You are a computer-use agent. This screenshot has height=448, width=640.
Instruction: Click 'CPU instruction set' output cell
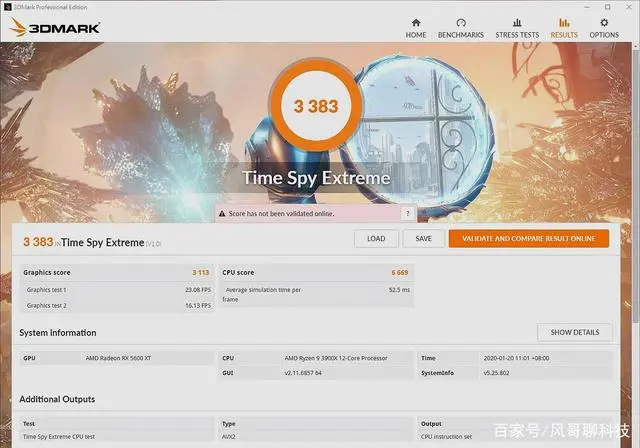pos(446,437)
